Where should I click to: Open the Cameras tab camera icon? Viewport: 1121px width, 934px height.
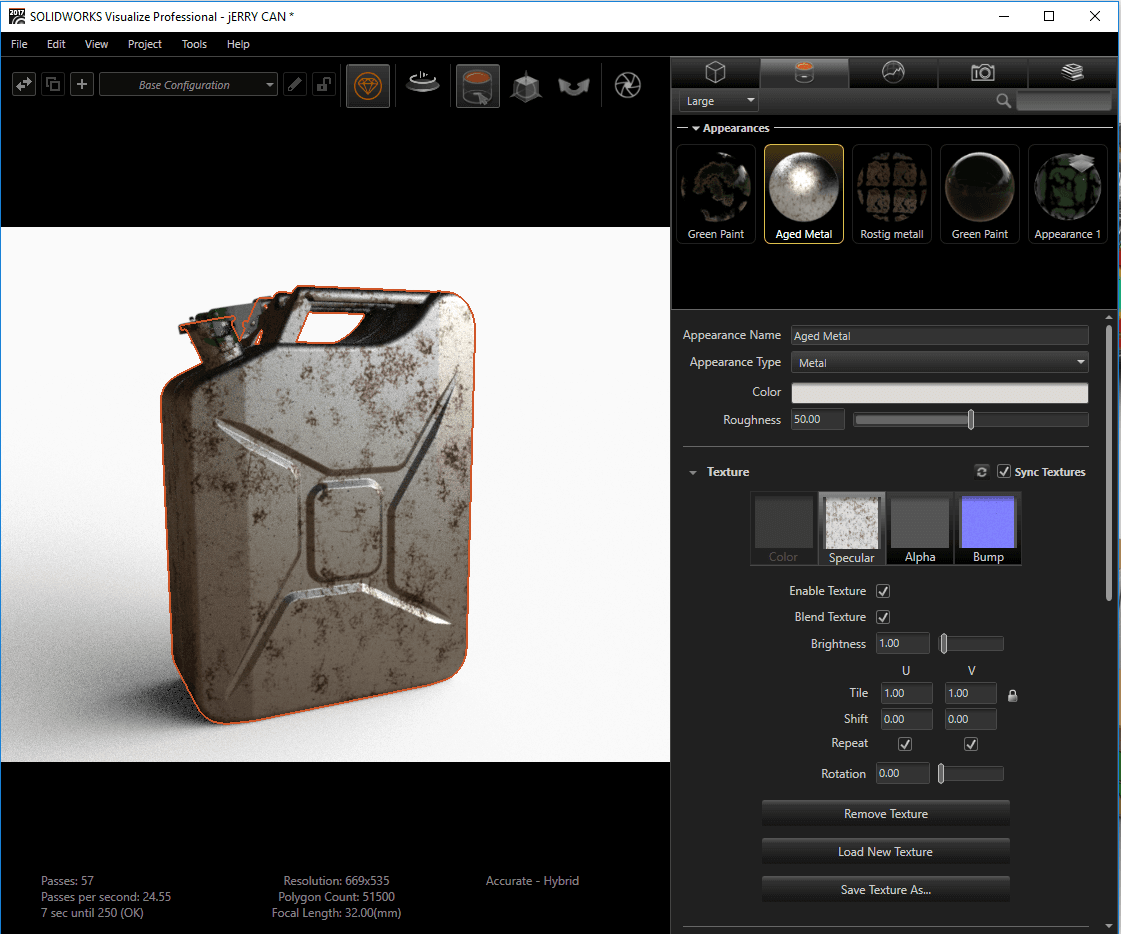click(x=982, y=72)
